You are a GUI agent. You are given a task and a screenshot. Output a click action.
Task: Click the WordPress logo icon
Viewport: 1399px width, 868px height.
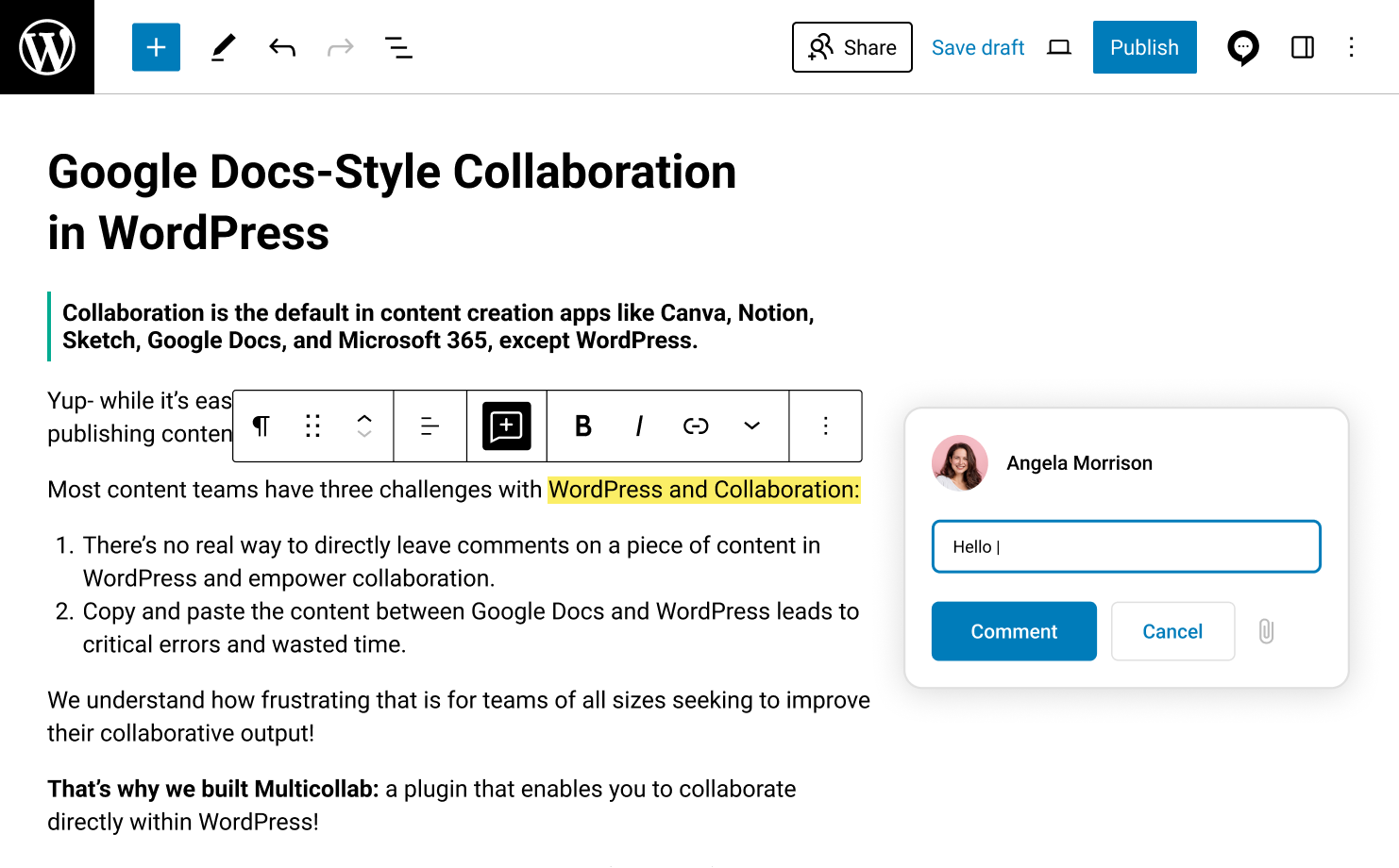coord(47,47)
